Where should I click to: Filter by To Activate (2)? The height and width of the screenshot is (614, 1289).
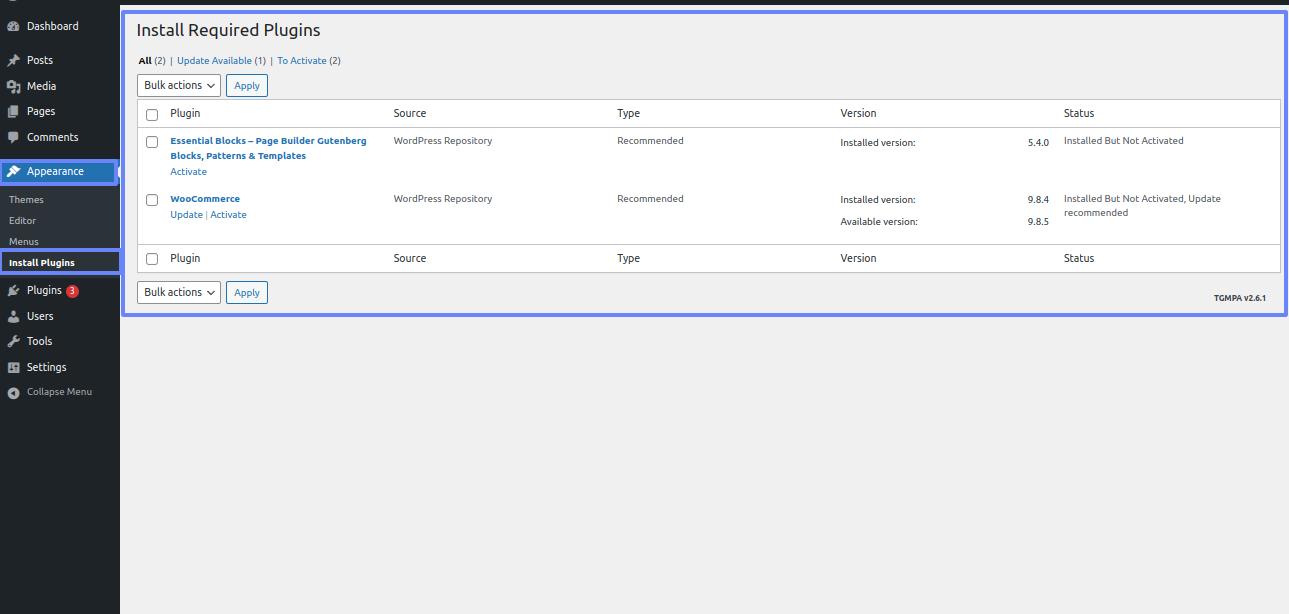pyautogui.click(x=309, y=61)
